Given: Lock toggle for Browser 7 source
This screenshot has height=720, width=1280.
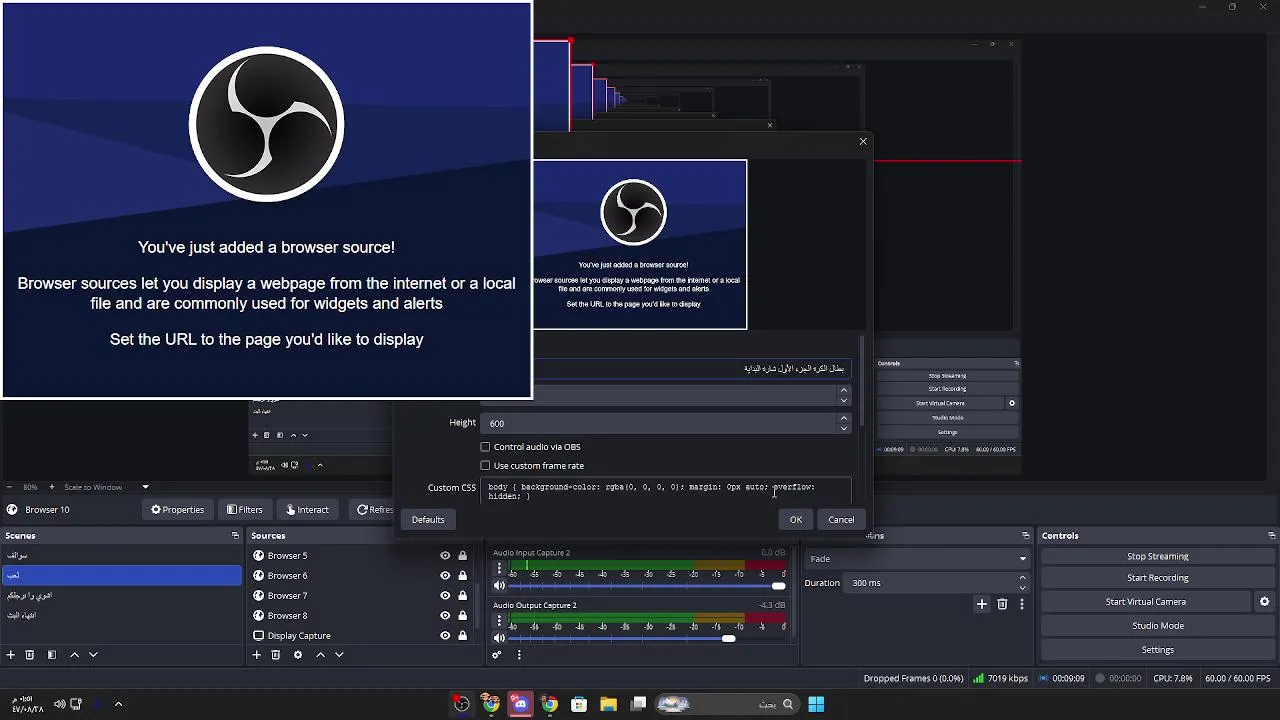Looking at the screenshot, I should [x=462, y=596].
